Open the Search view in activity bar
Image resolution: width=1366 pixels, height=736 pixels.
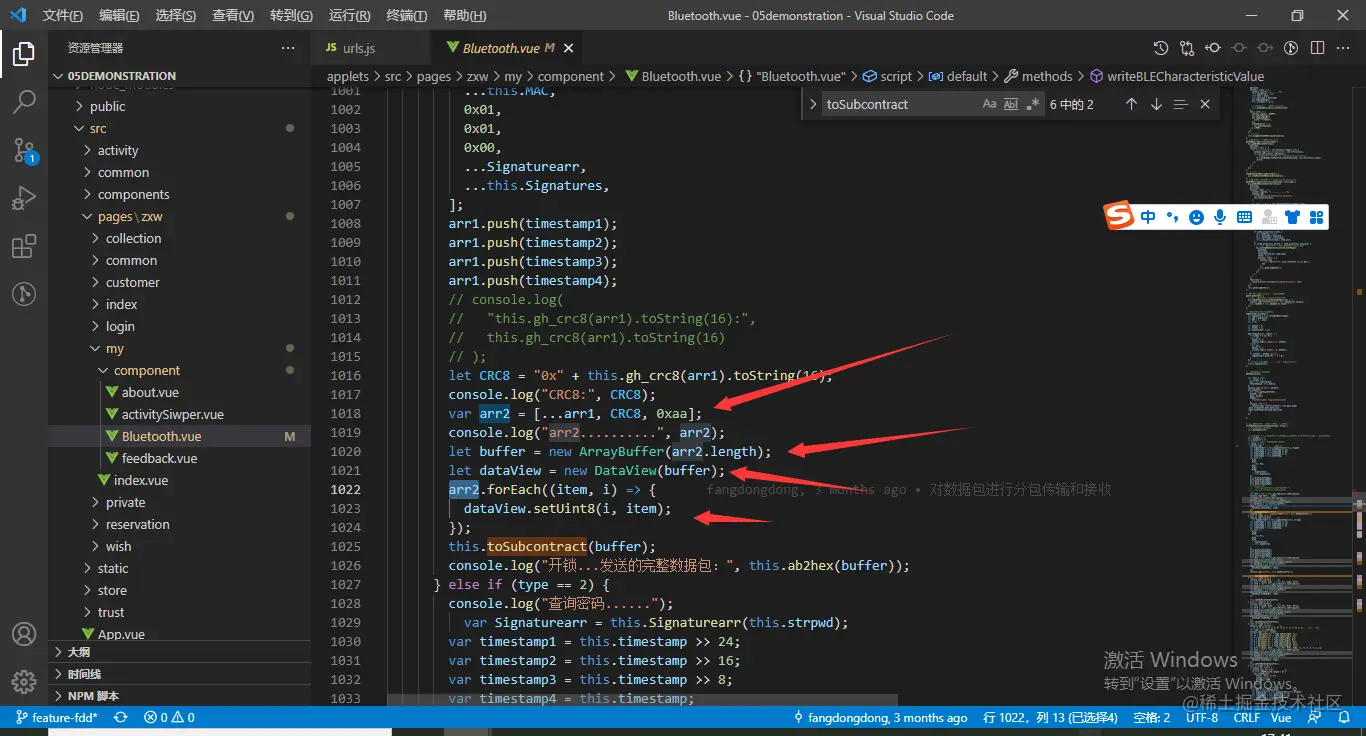(24, 101)
